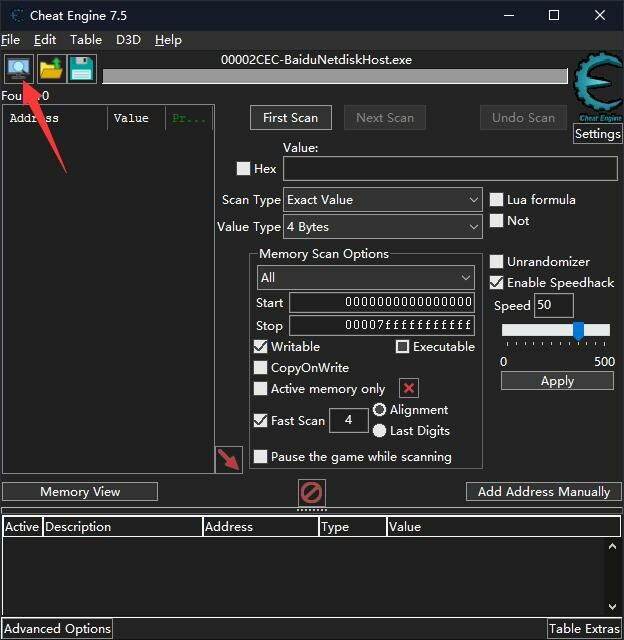
Task: Toggle the Writable checkbox
Action: click(261, 347)
